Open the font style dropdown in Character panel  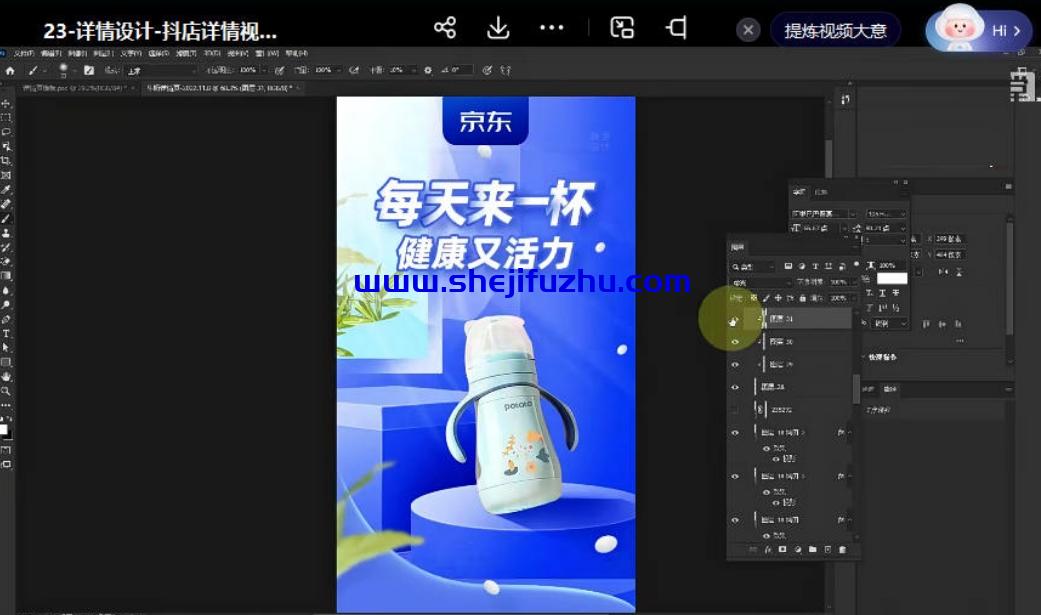pyautogui.click(x=886, y=214)
